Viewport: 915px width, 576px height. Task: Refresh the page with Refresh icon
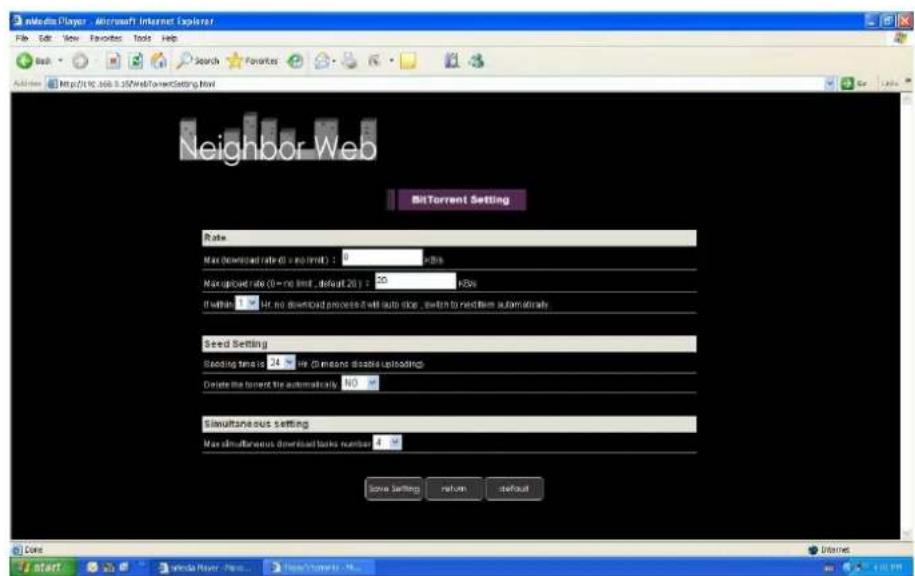point(136,61)
